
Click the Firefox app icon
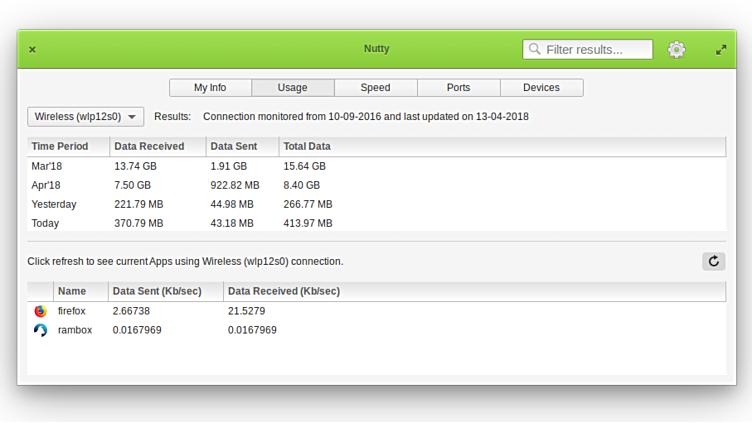40,311
